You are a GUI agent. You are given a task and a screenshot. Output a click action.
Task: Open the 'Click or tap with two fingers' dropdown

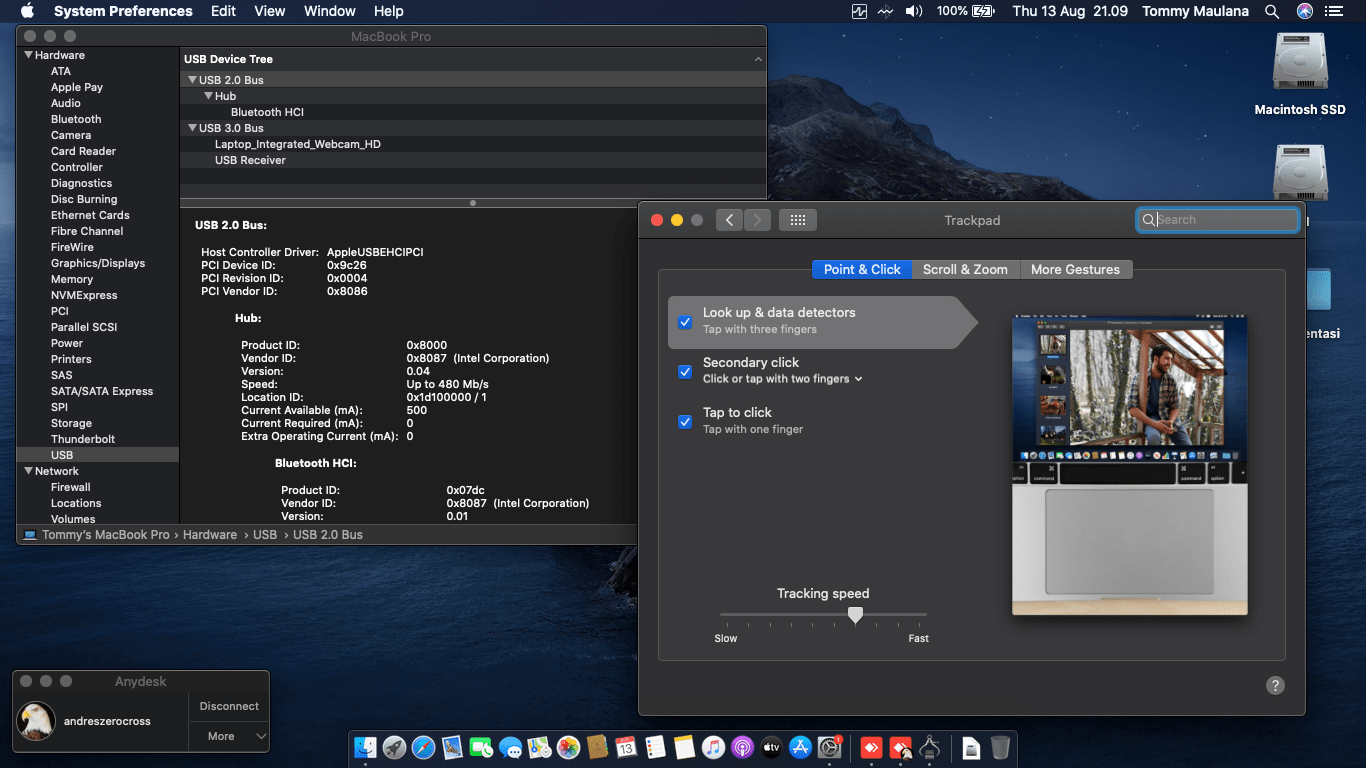(x=782, y=379)
